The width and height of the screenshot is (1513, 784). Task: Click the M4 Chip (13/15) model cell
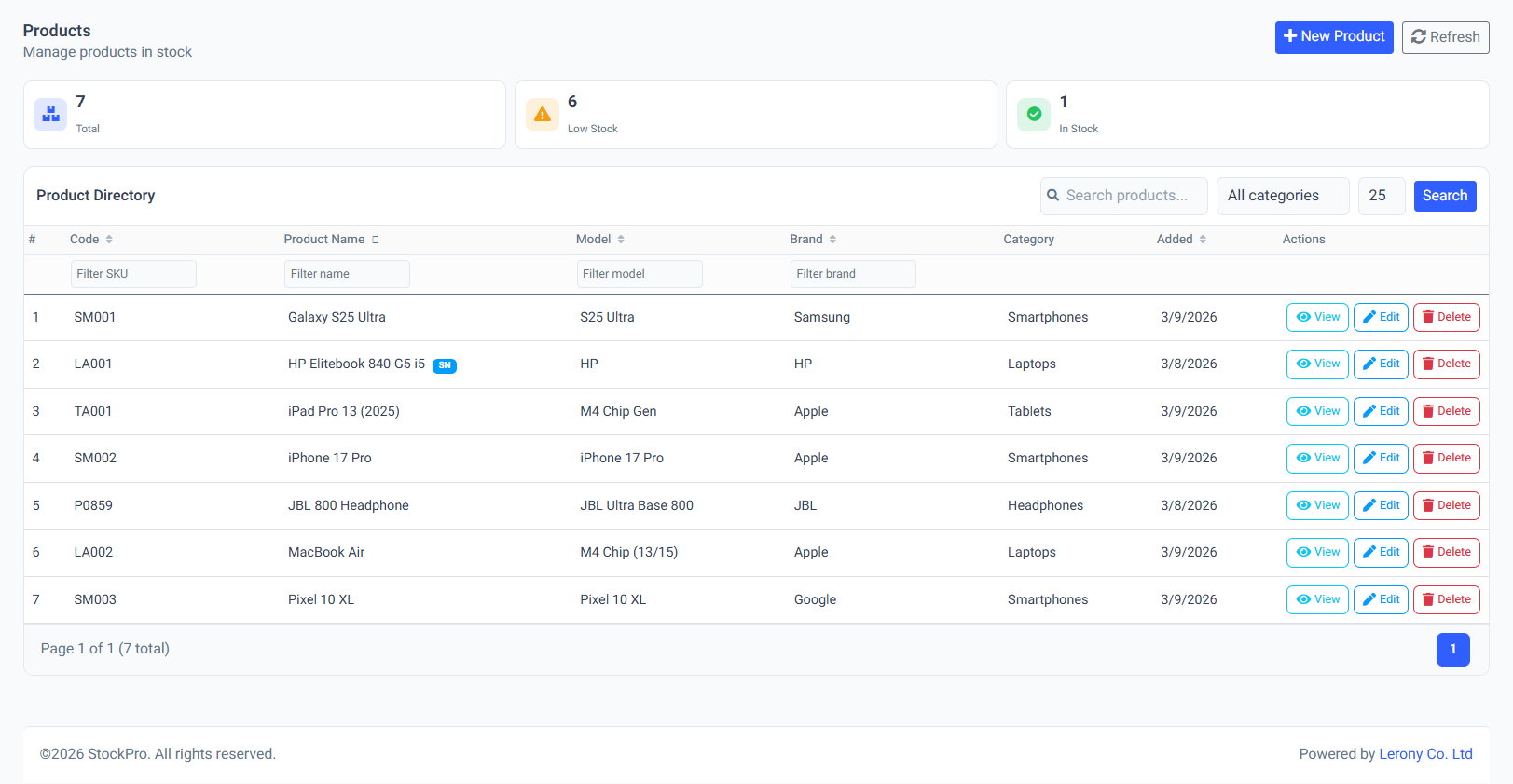coord(629,553)
